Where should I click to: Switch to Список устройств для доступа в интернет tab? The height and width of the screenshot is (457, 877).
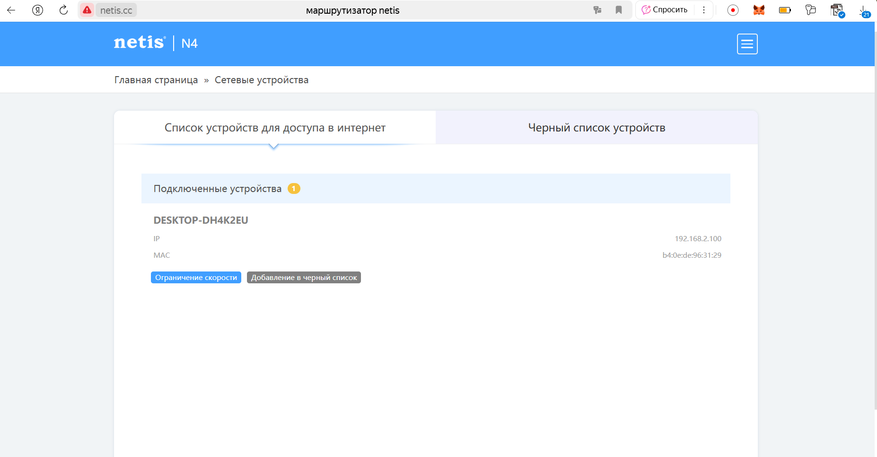click(275, 128)
